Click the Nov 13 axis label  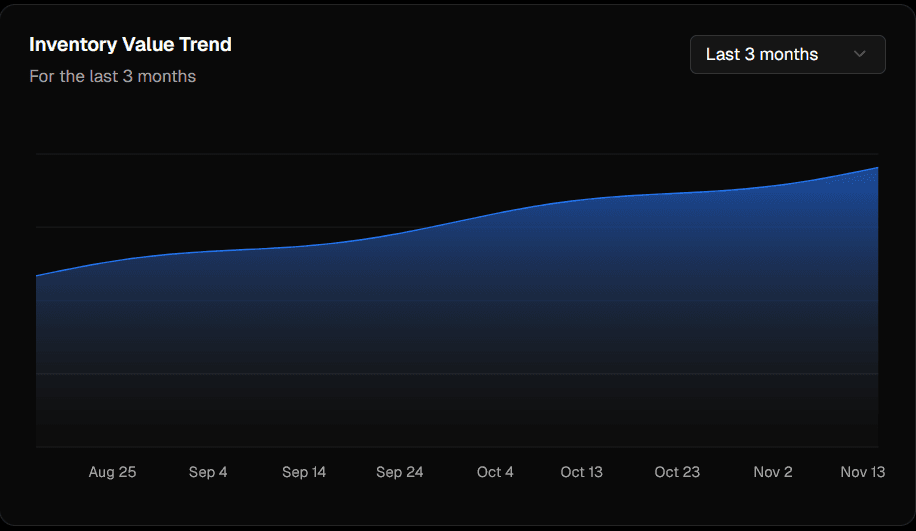click(x=862, y=472)
